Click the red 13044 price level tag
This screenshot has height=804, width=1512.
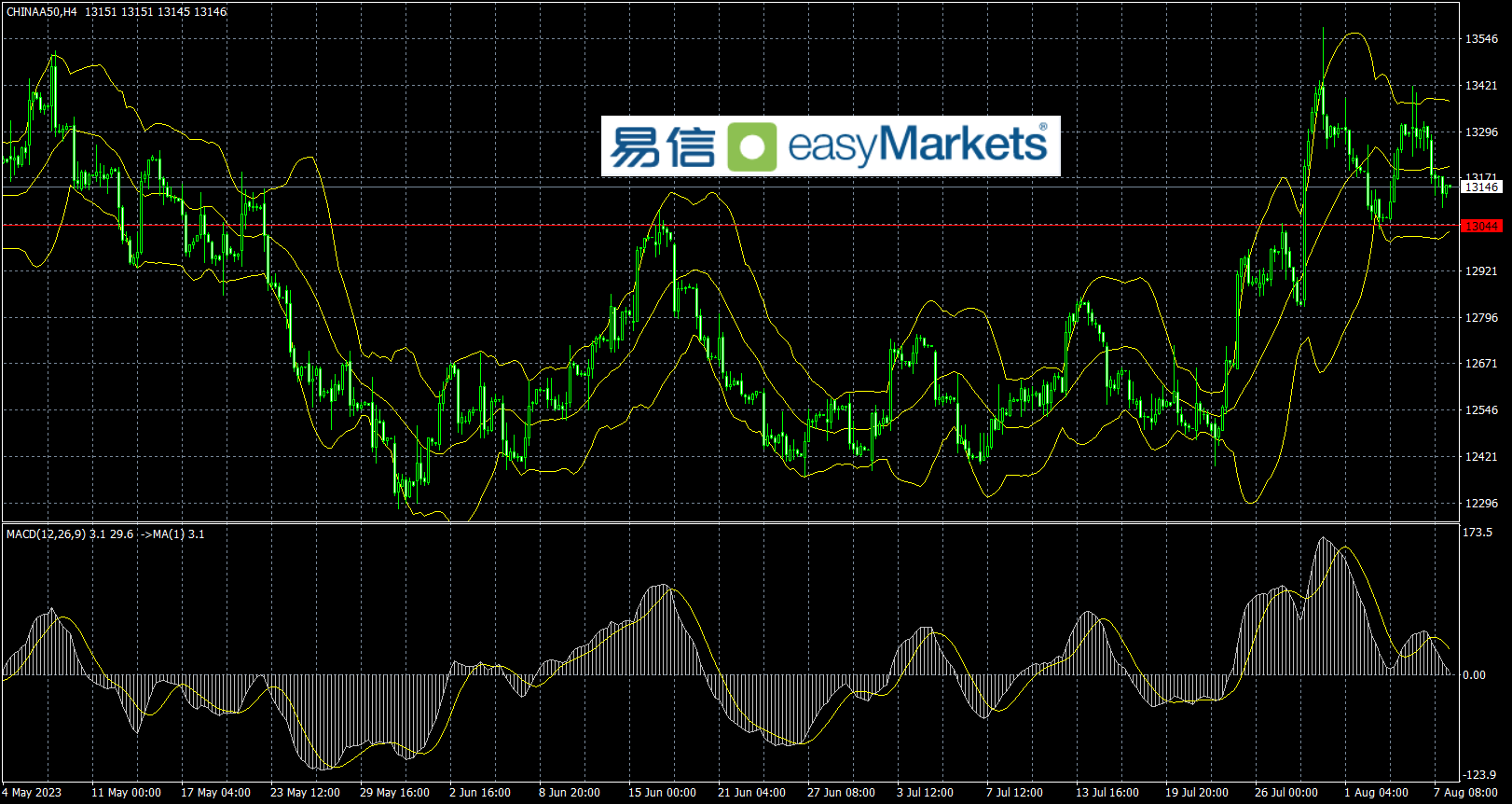[x=1481, y=227]
